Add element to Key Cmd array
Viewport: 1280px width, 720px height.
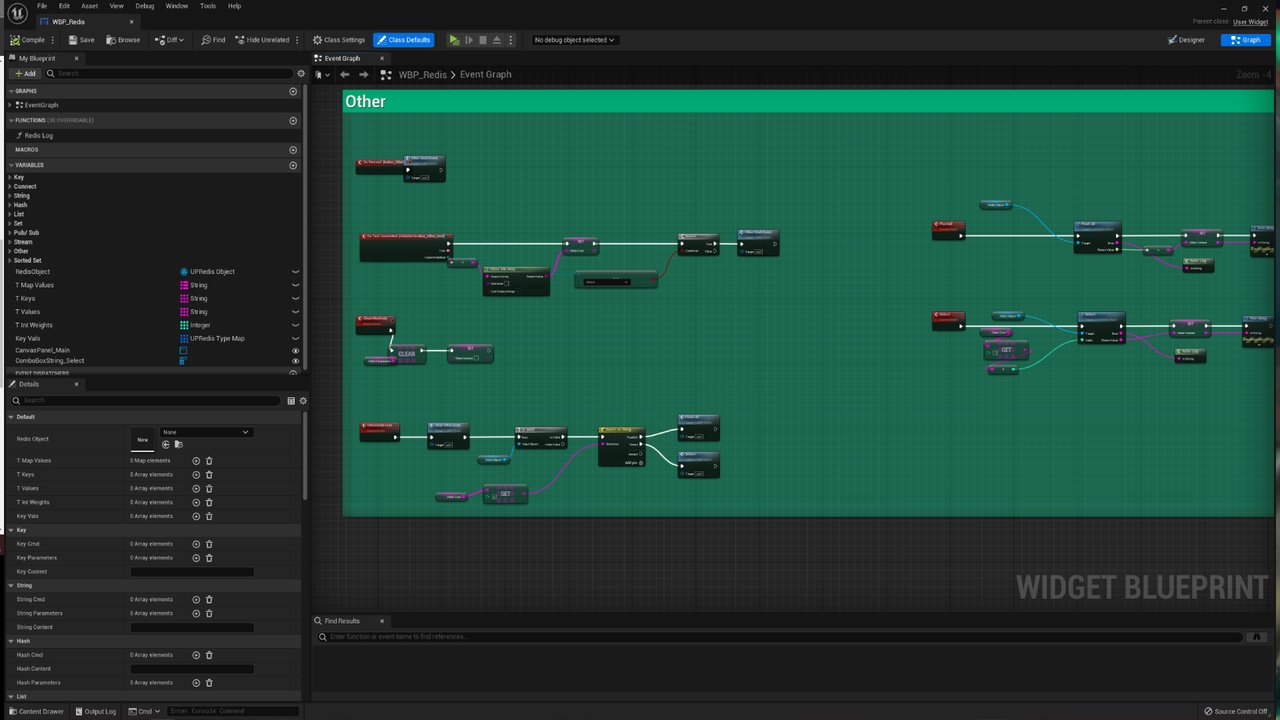coord(196,544)
